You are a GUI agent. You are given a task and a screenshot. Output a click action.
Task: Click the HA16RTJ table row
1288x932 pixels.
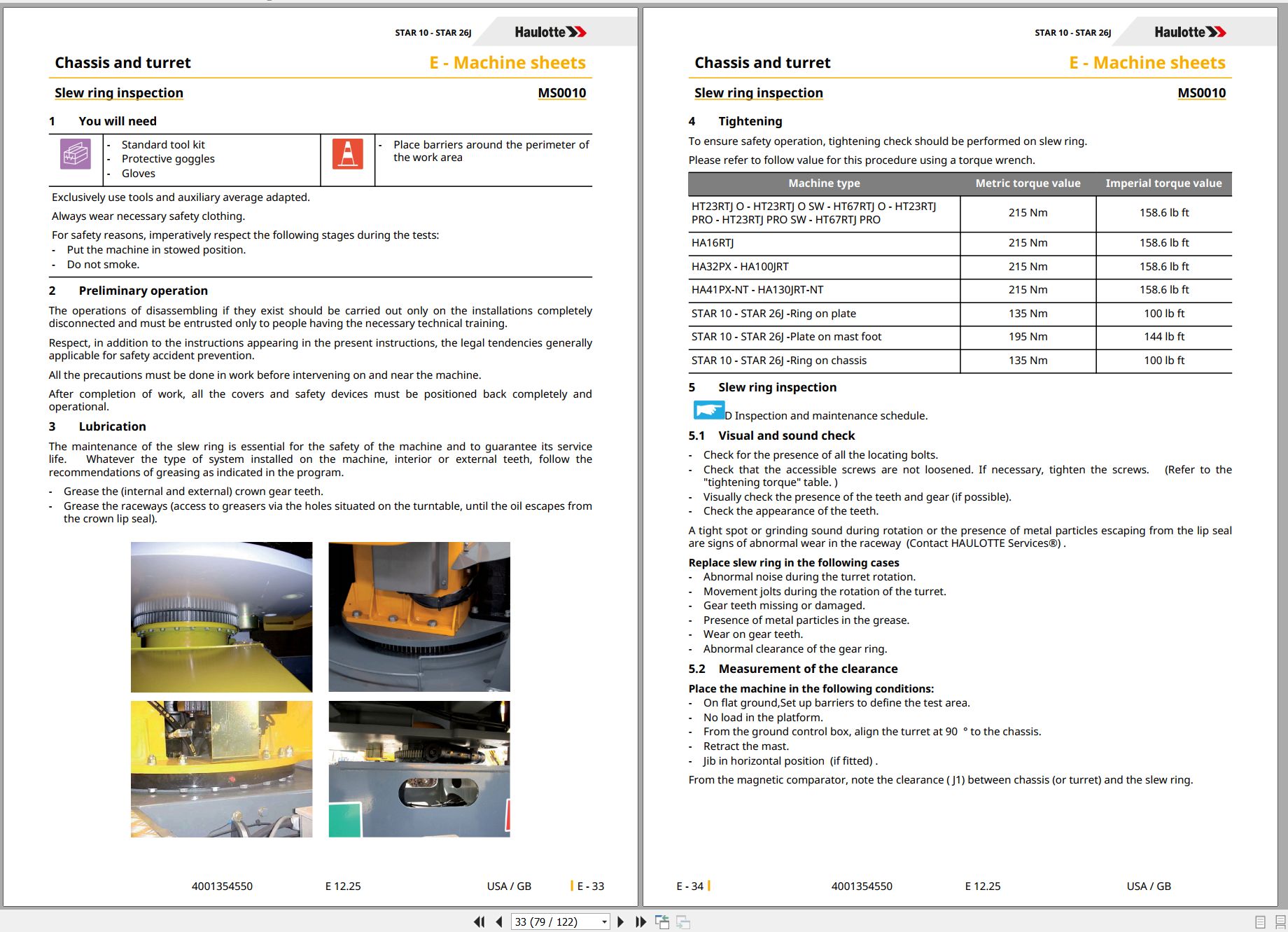(x=960, y=243)
